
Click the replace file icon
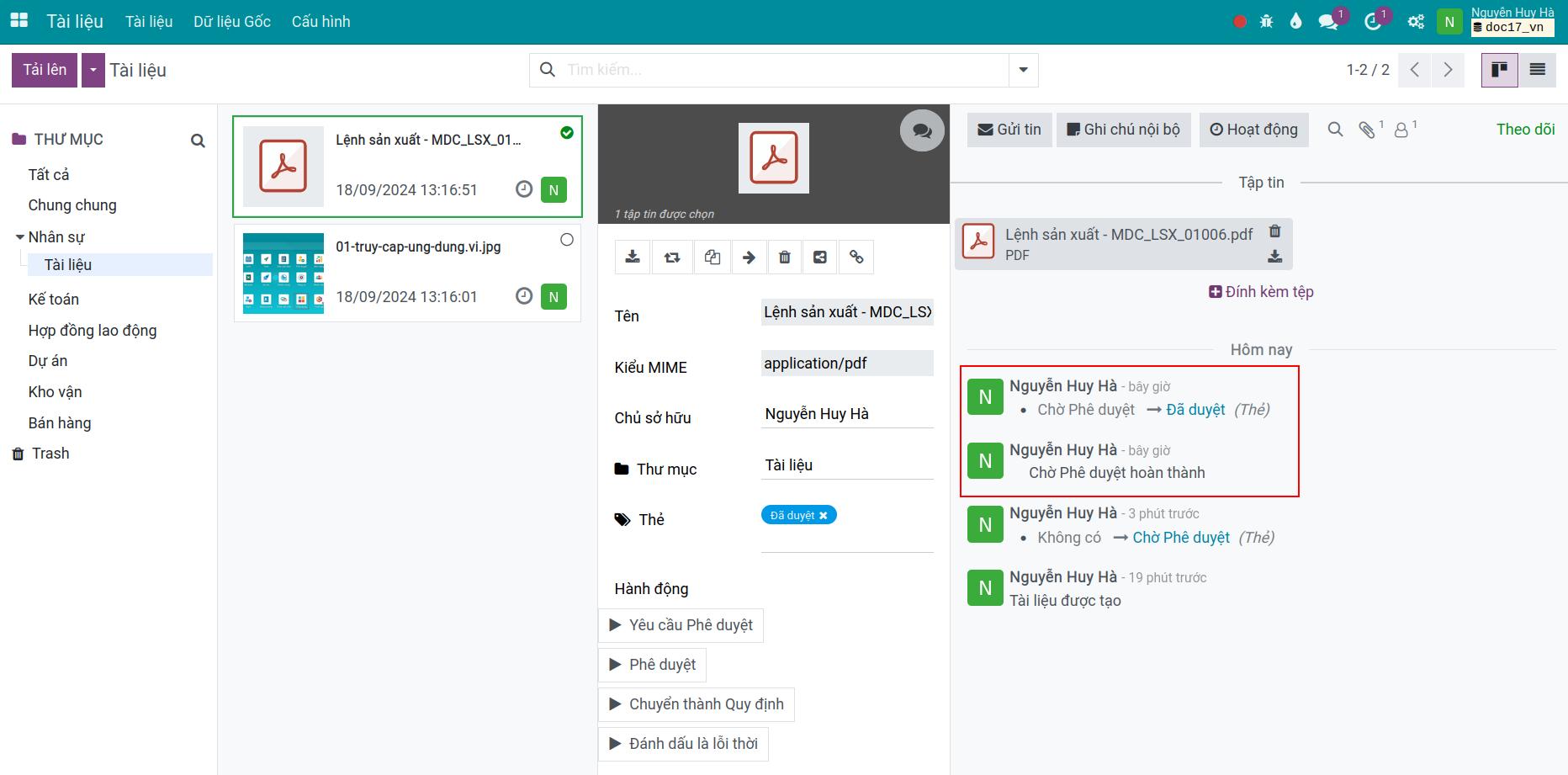click(x=672, y=257)
